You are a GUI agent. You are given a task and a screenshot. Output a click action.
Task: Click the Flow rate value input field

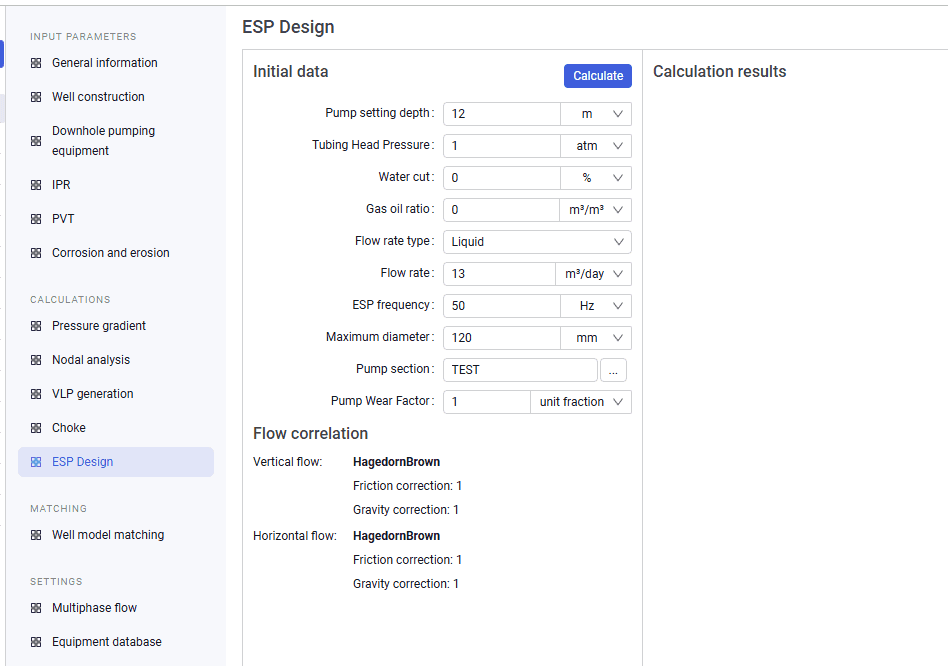pyautogui.click(x=499, y=274)
